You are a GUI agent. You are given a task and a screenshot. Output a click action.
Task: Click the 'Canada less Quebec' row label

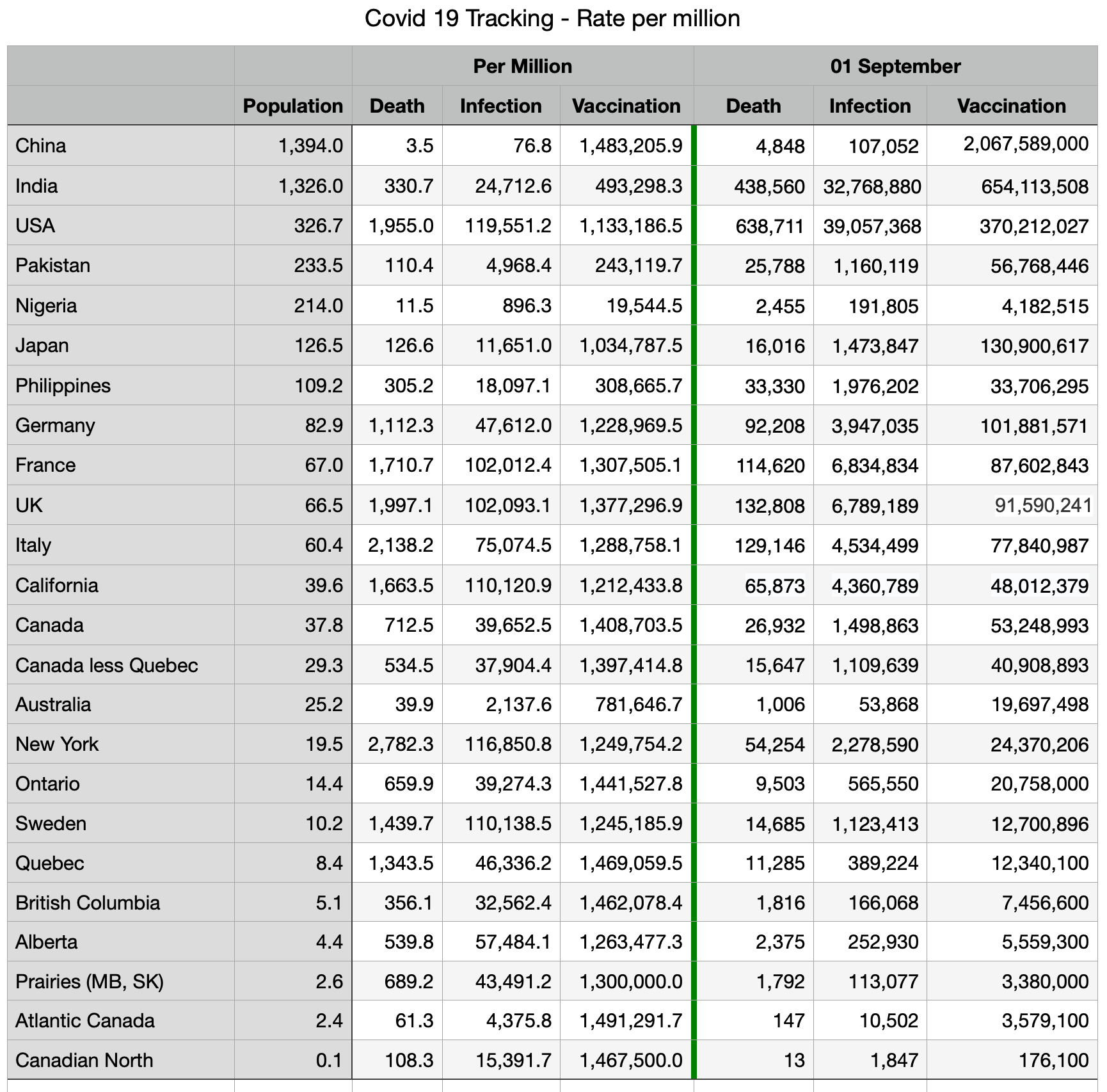pyautogui.click(x=107, y=666)
